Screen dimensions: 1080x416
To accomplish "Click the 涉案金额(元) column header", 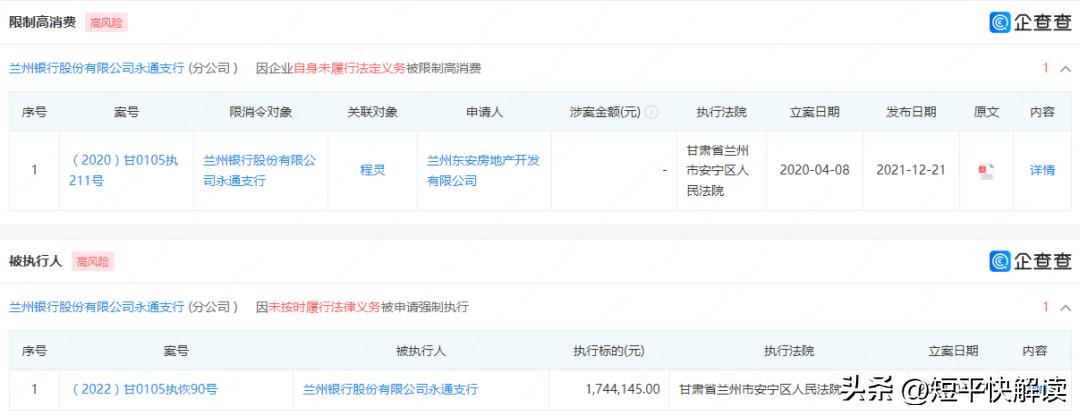I will tap(605, 112).
